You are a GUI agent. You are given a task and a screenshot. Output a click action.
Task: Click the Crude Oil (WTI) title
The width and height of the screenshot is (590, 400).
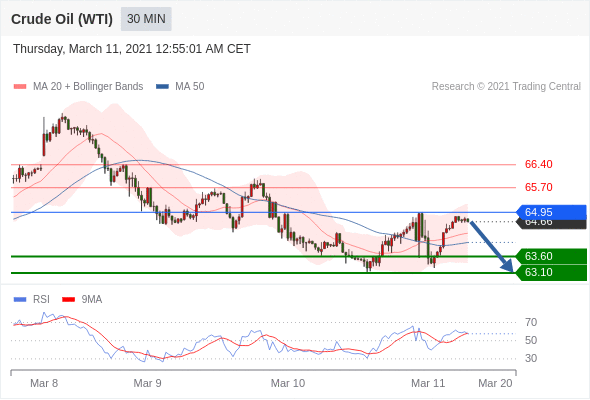(x=62, y=19)
